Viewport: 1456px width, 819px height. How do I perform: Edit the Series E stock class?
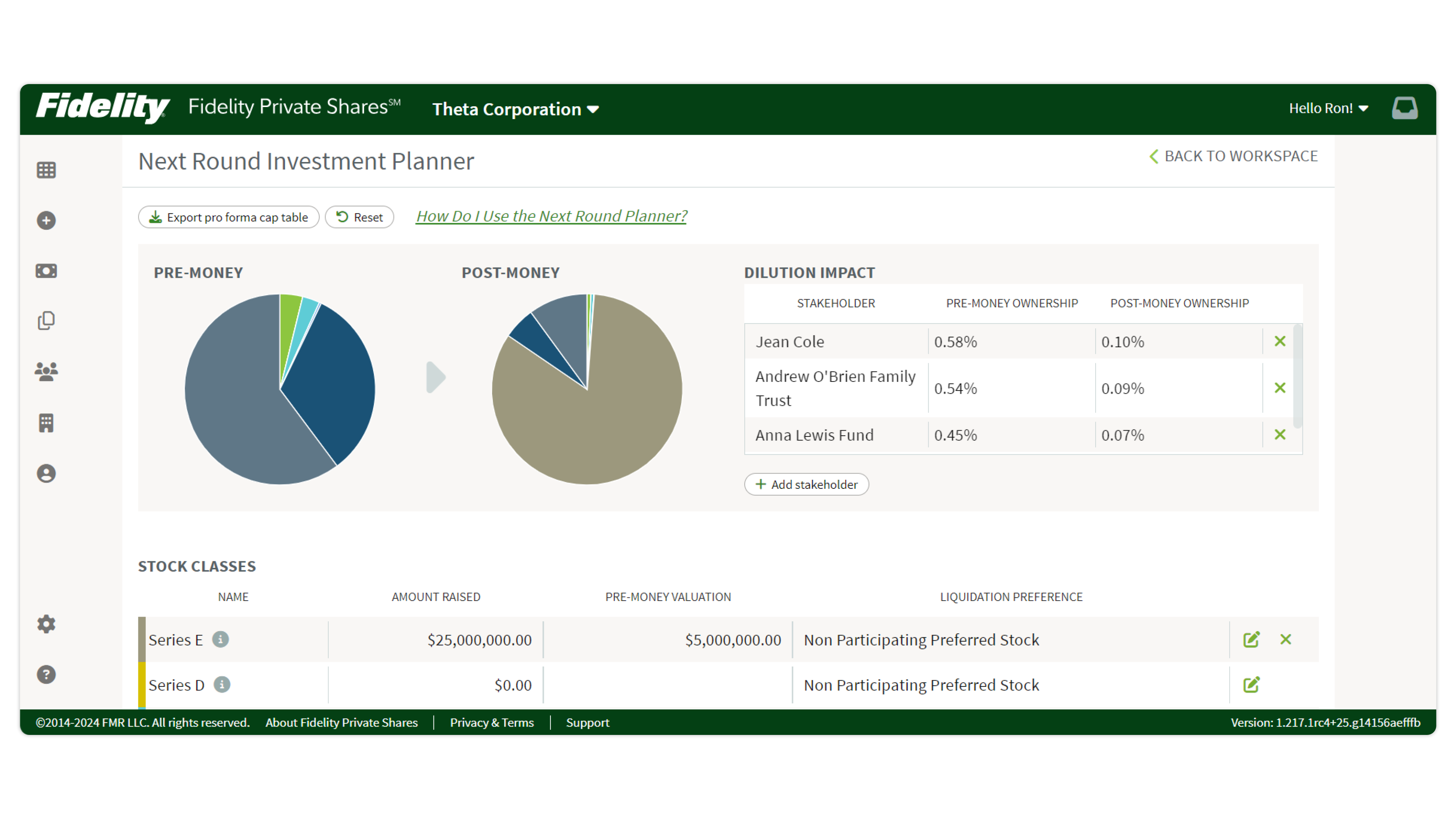pyautogui.click(x=1251, y=639)
